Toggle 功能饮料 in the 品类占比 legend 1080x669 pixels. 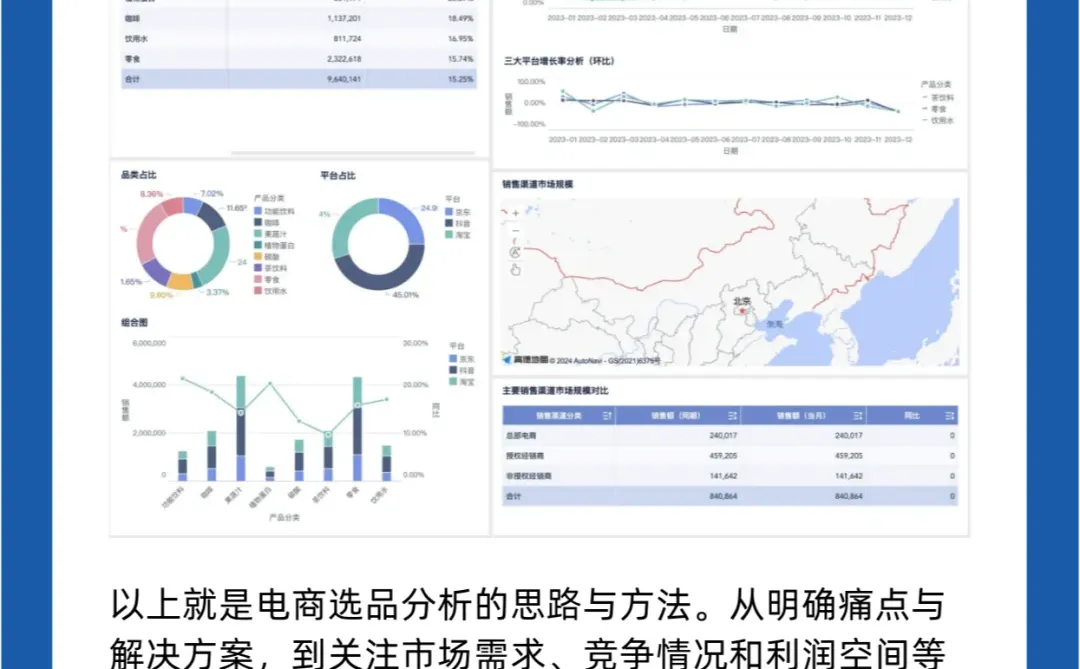point(274,212)
